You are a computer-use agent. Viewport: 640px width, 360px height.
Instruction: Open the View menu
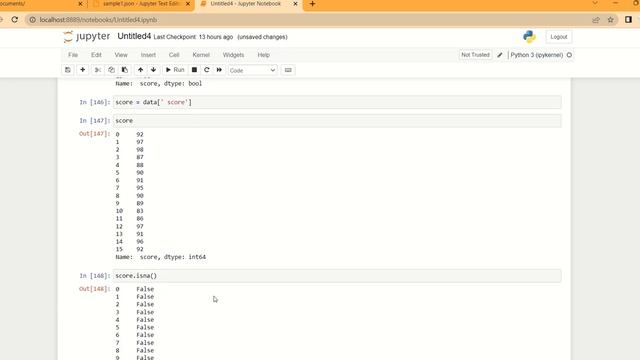[121, 55]
